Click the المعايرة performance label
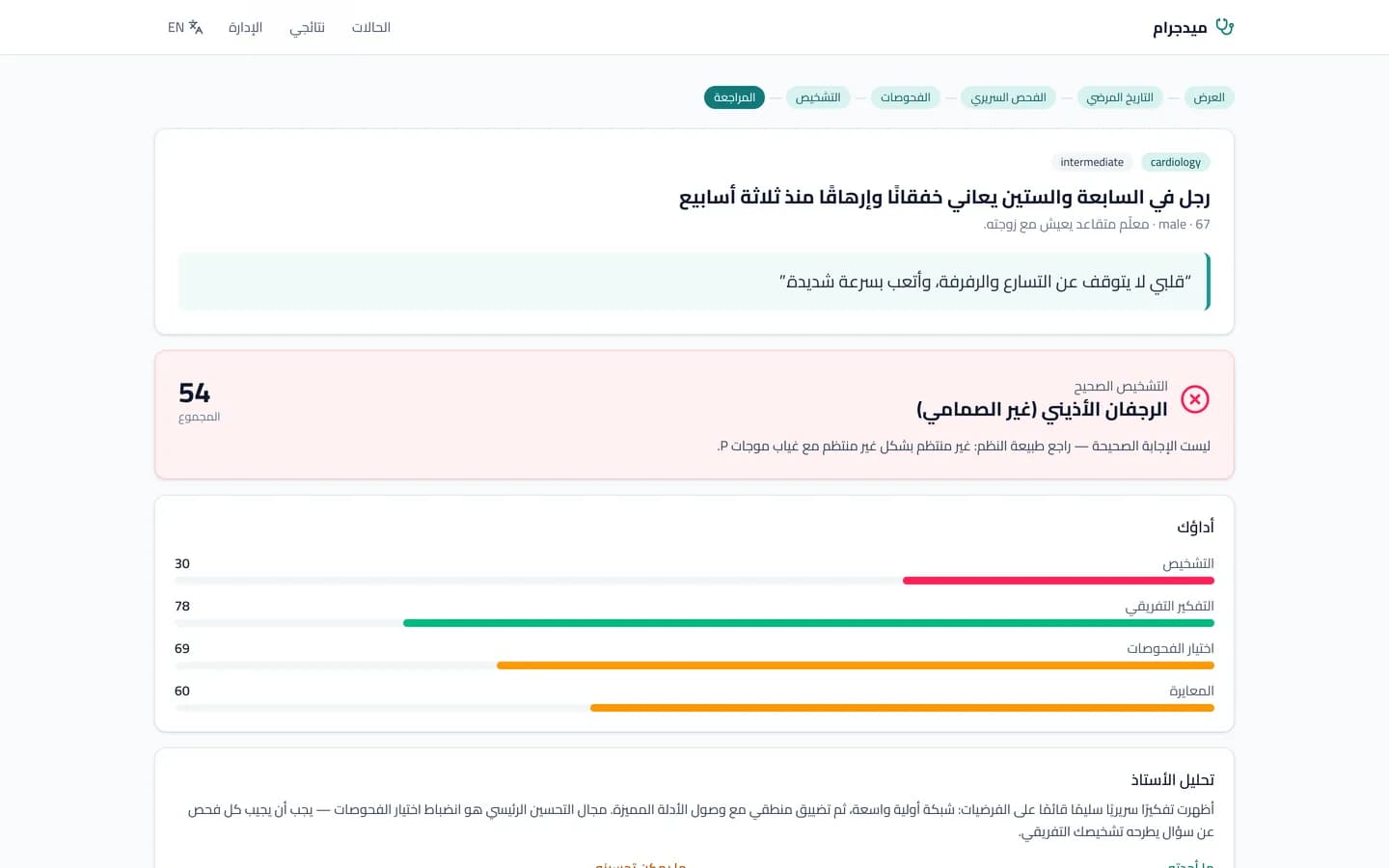The width and height of the screenshot is (1389, 868). click(x=1191, y=691)
